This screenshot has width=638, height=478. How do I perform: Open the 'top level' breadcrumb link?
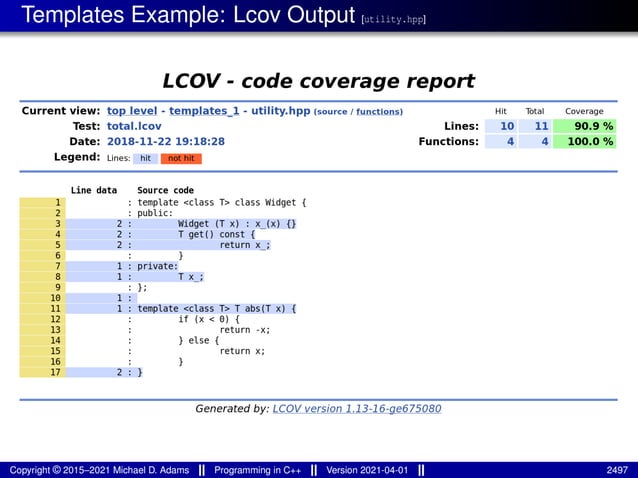coord(132,111)
